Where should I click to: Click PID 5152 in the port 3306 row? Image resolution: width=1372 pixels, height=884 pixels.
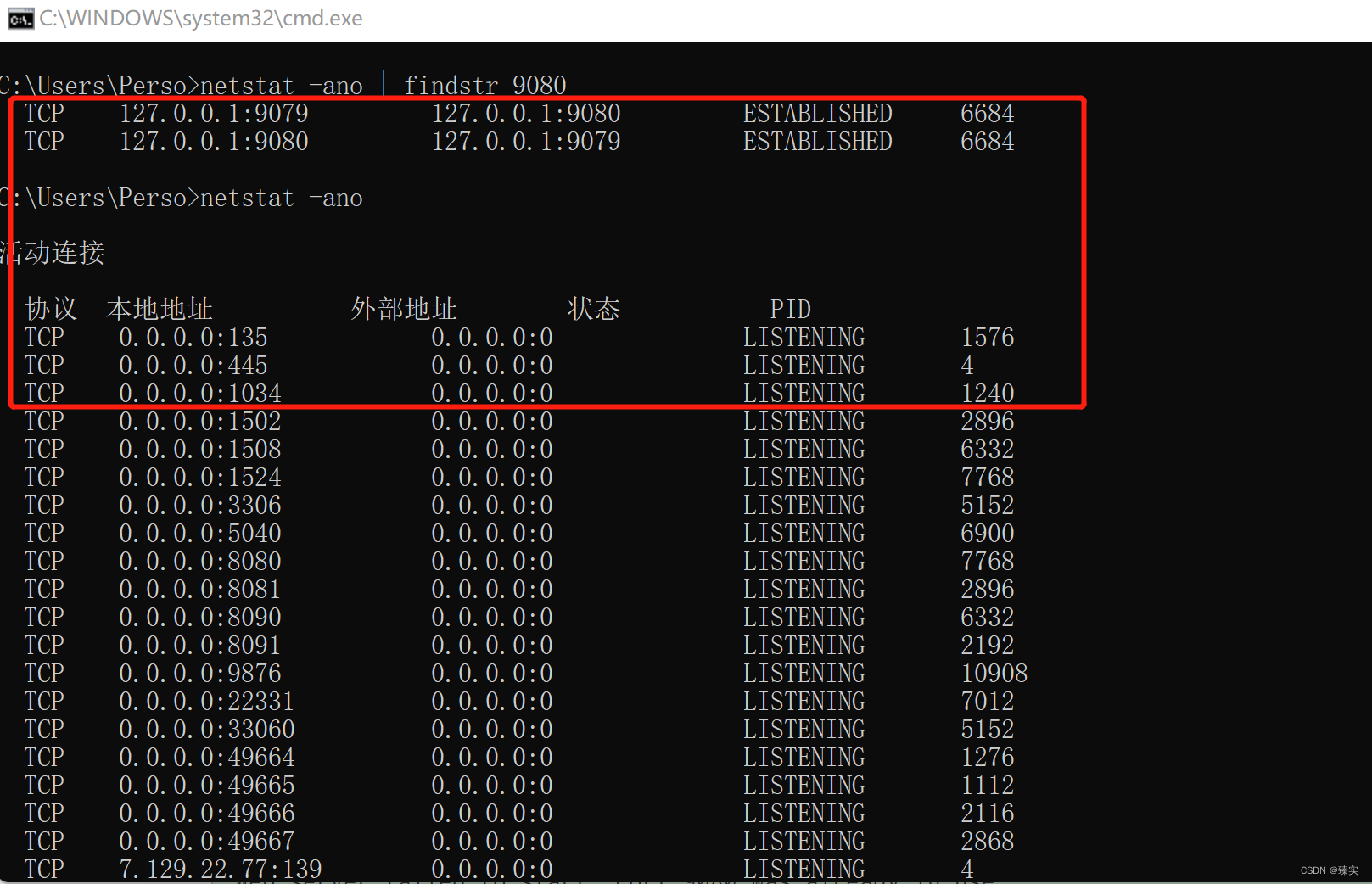[x=988, y=506]
